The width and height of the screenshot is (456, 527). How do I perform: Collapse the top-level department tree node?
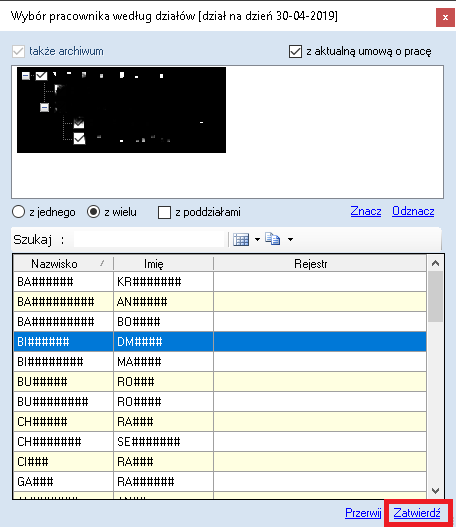coord(26,76)
